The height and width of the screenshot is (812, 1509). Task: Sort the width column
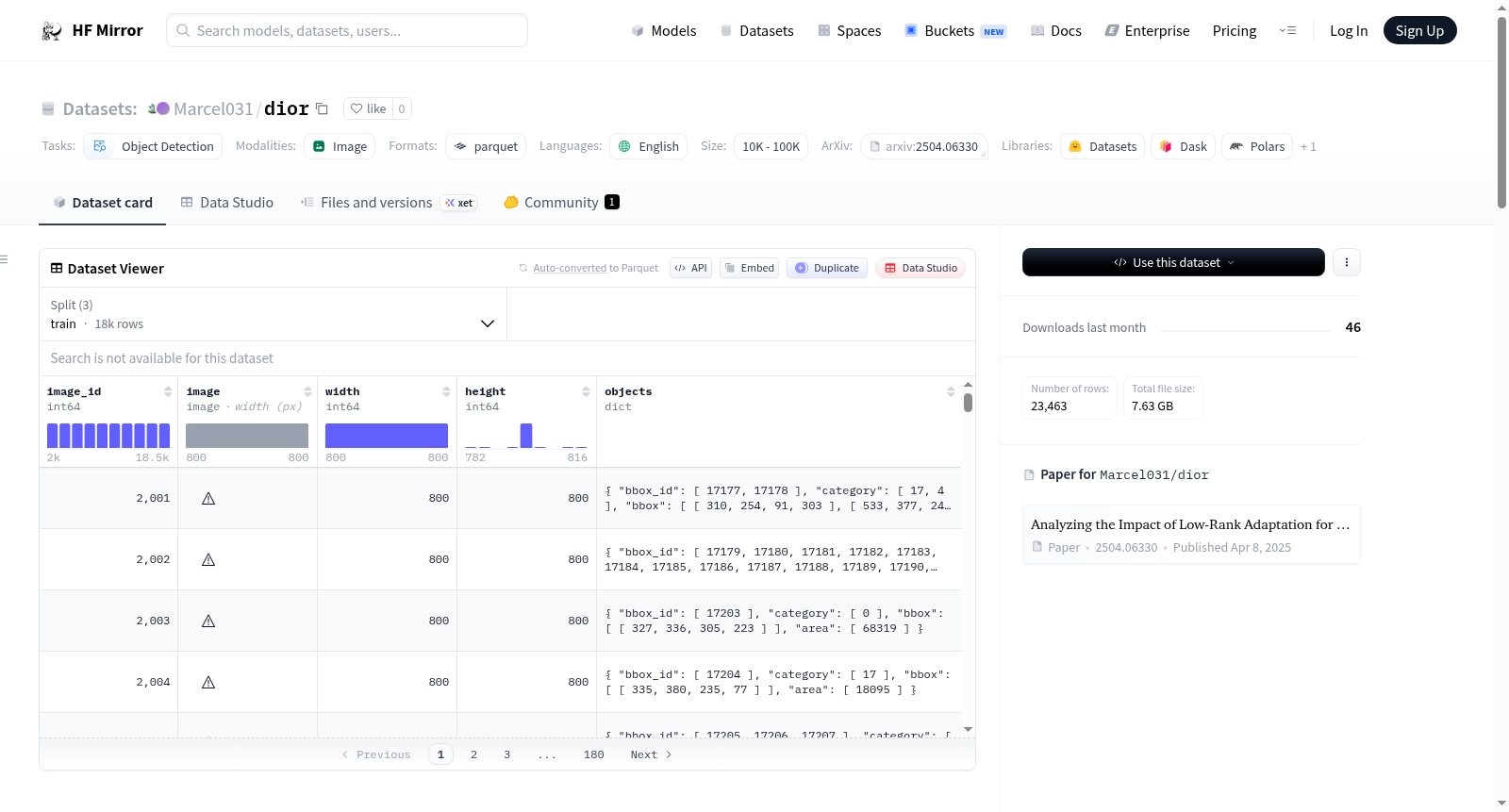[x=446, y=391]
